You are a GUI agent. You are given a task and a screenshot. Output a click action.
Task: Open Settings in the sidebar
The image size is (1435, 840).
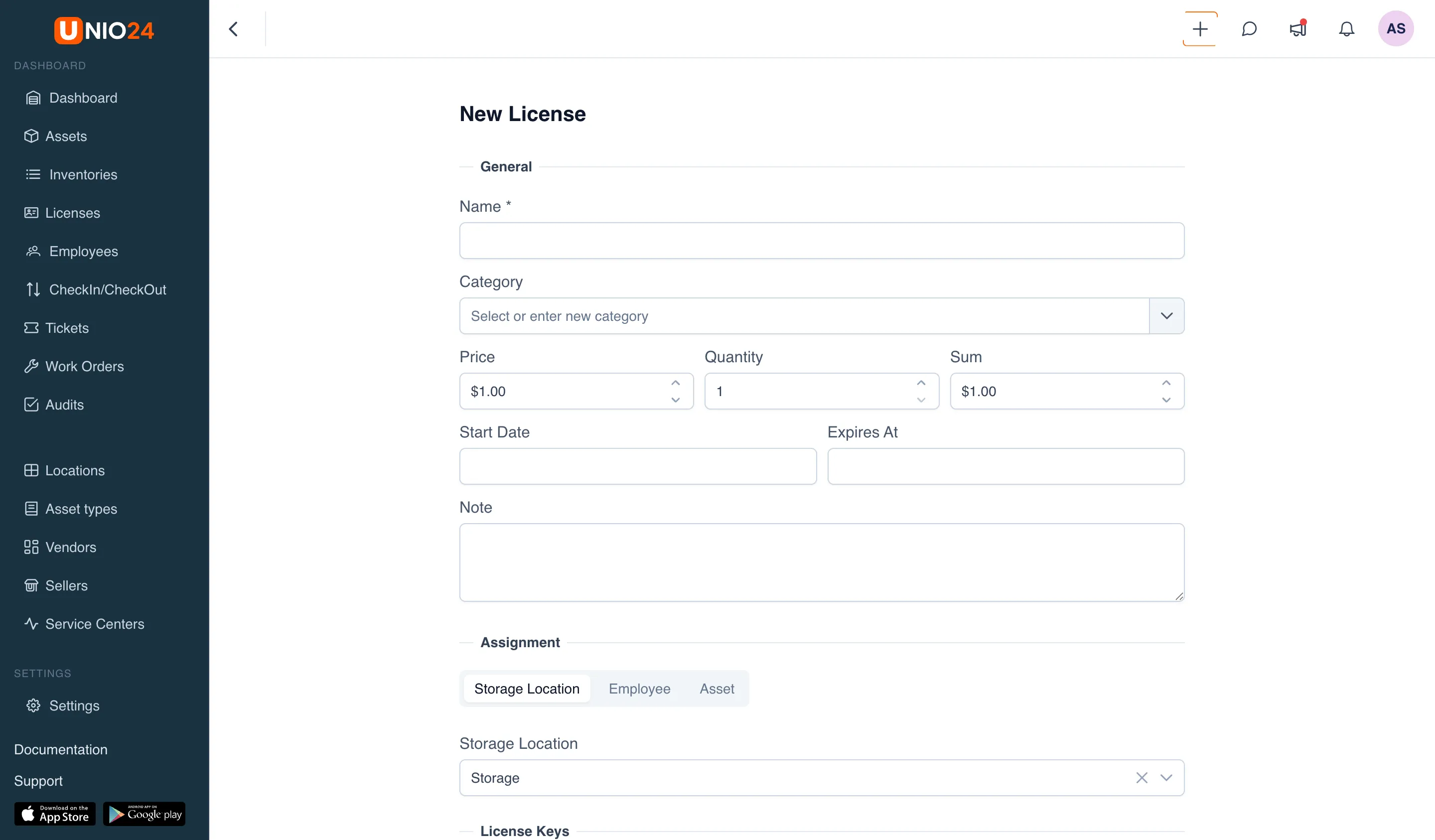tap(75, 705)
